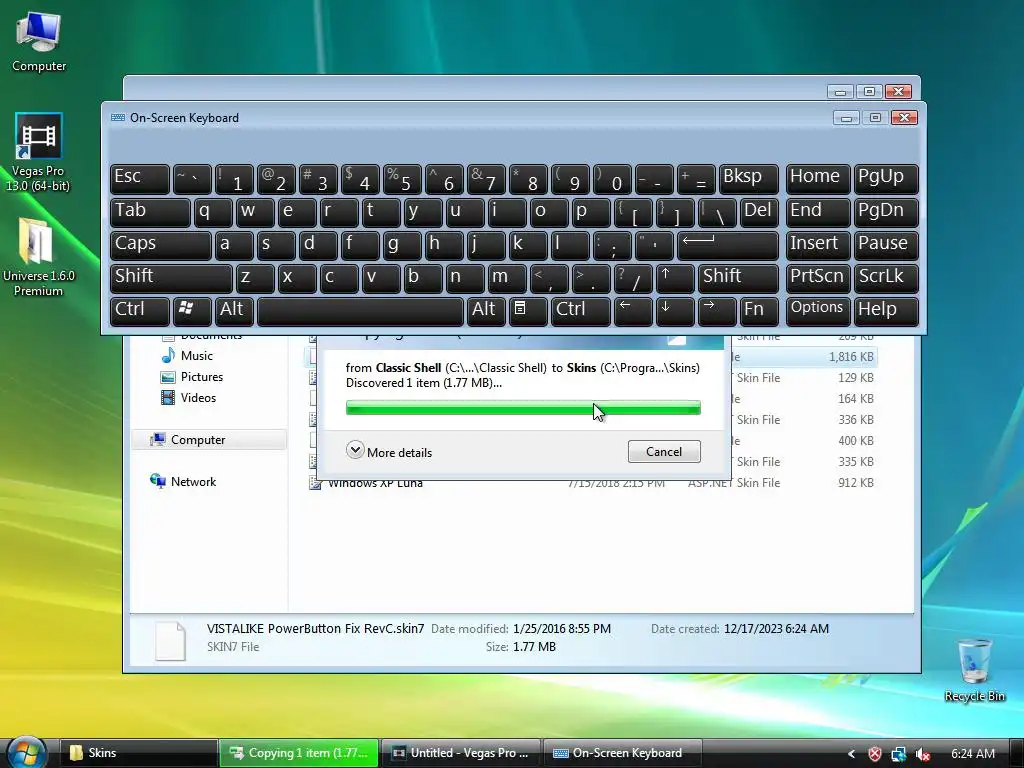Select the Universe 1.6.0 Premium folder icon
The width and height of the screenshot is (1024, 768).
(x=38, y=257)
